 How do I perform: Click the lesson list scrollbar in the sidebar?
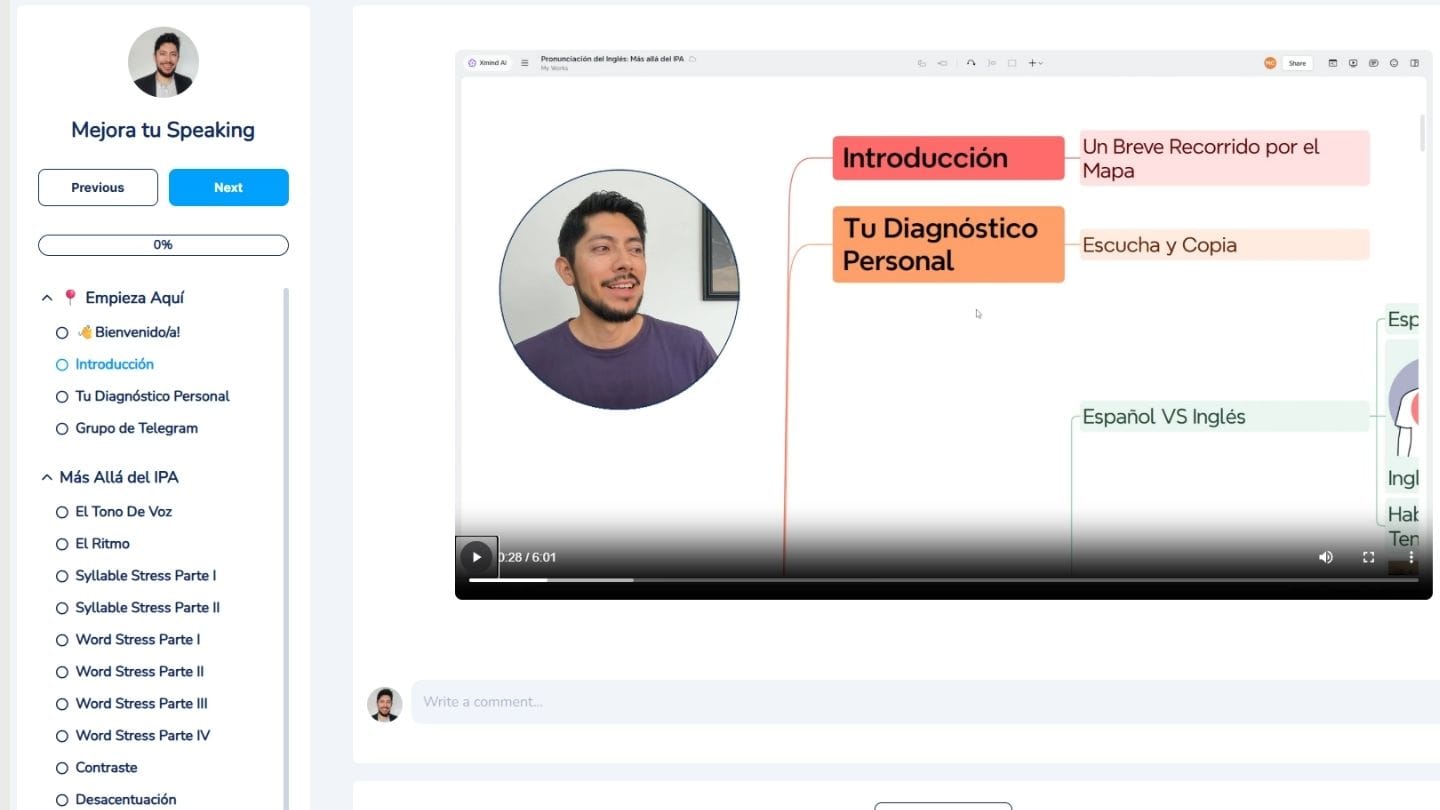(x=286, y=548)
